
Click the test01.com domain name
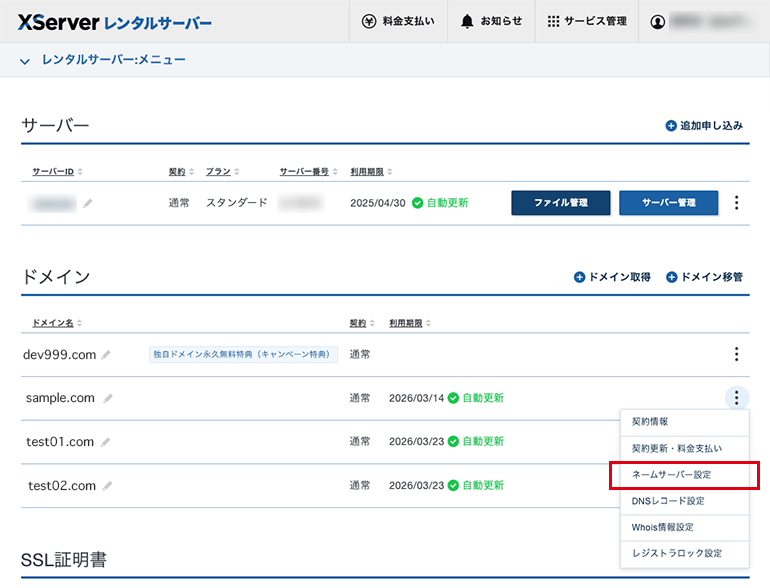pyautogui.click(x=60, y=442)
